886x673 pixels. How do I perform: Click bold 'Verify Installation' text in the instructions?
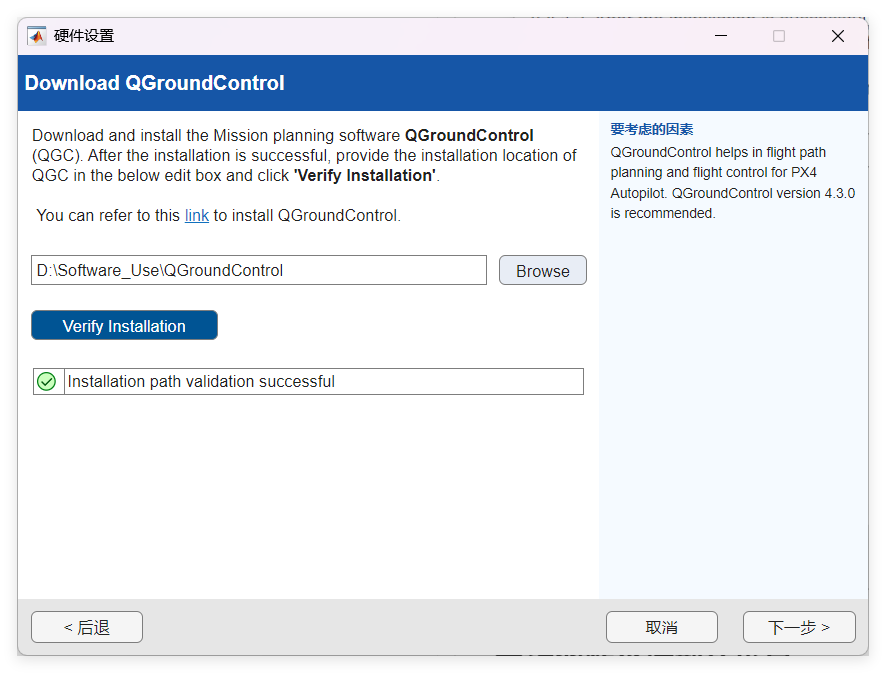click(x=364, y=175)
